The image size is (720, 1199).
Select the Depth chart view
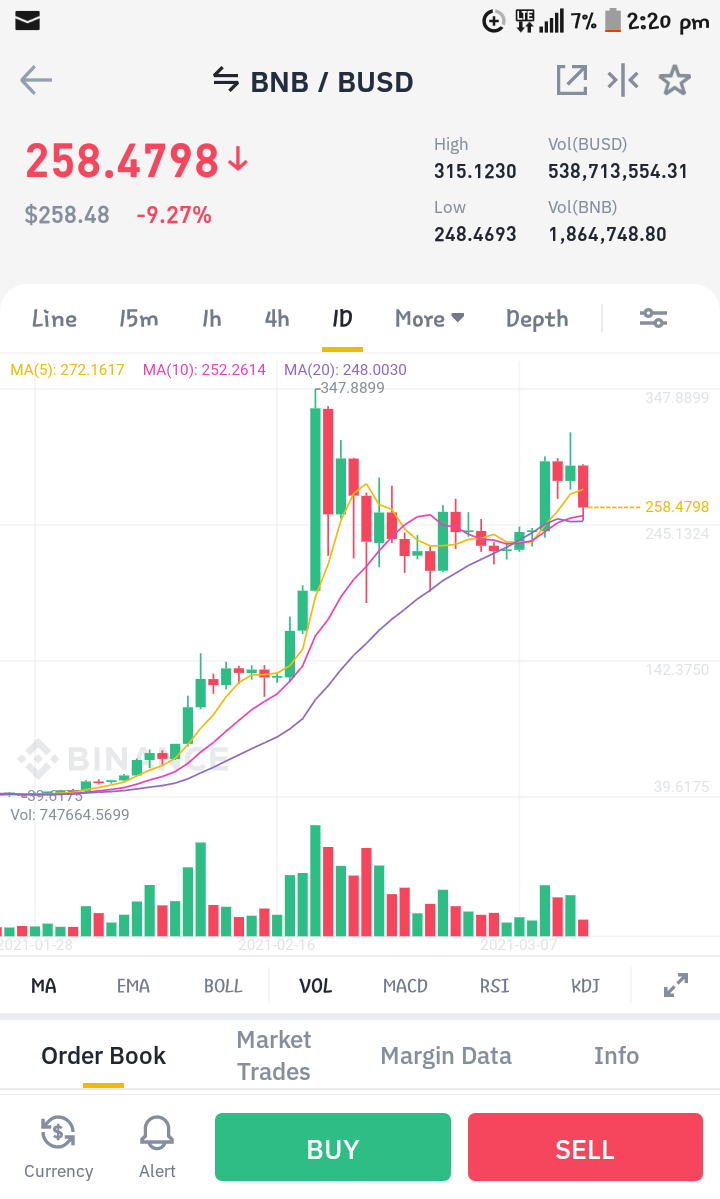point(537,319)
